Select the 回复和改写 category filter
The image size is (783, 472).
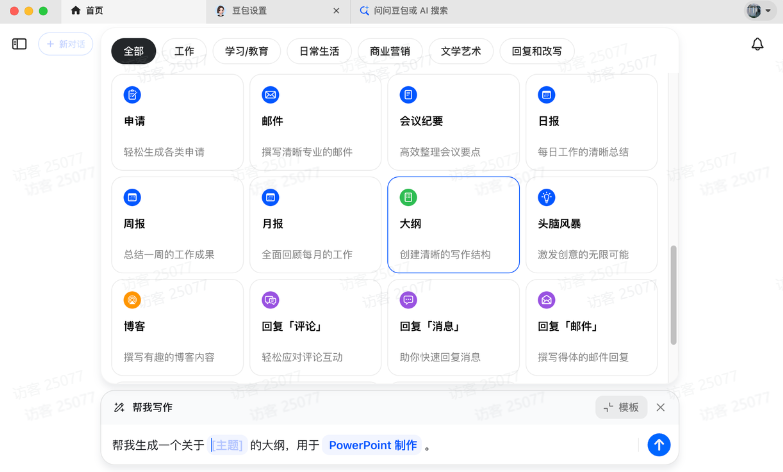[537, 51]
